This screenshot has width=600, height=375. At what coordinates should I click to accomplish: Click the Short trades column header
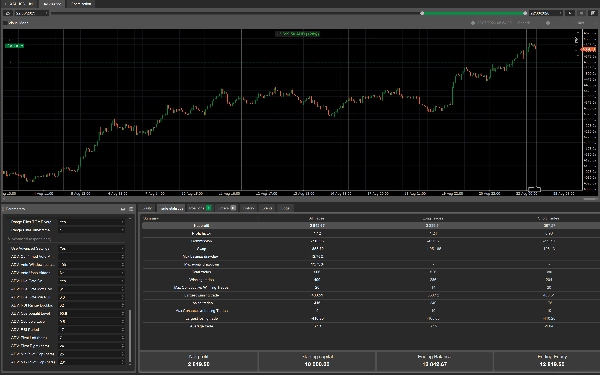coord(549,218)
